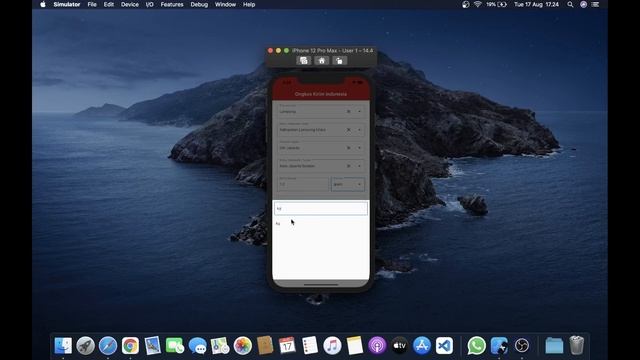This screenshot has height=360, width=640.
Task: Open Calendar from the Dock
Action: coord(287,346)
